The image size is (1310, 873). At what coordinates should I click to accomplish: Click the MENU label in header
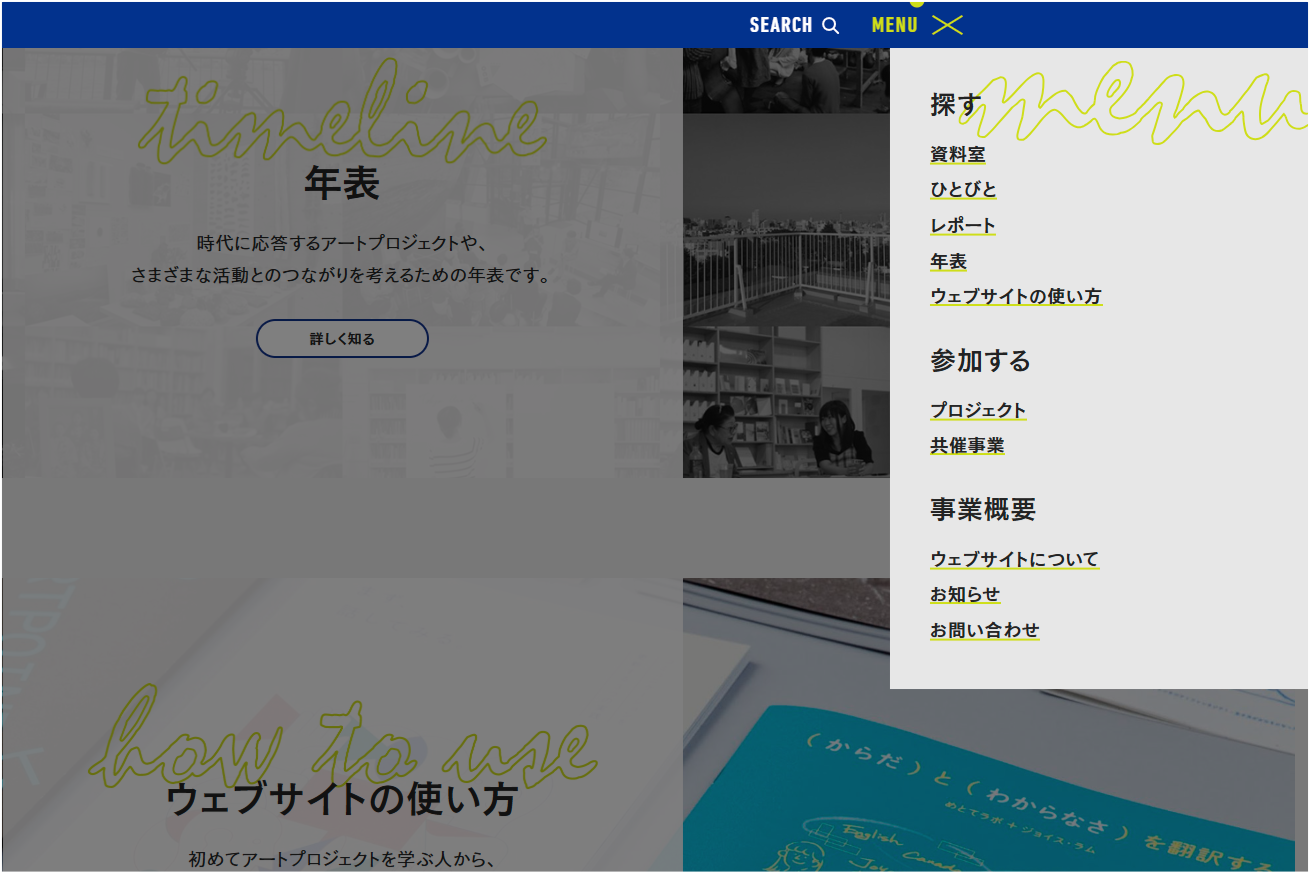[894, 26]
